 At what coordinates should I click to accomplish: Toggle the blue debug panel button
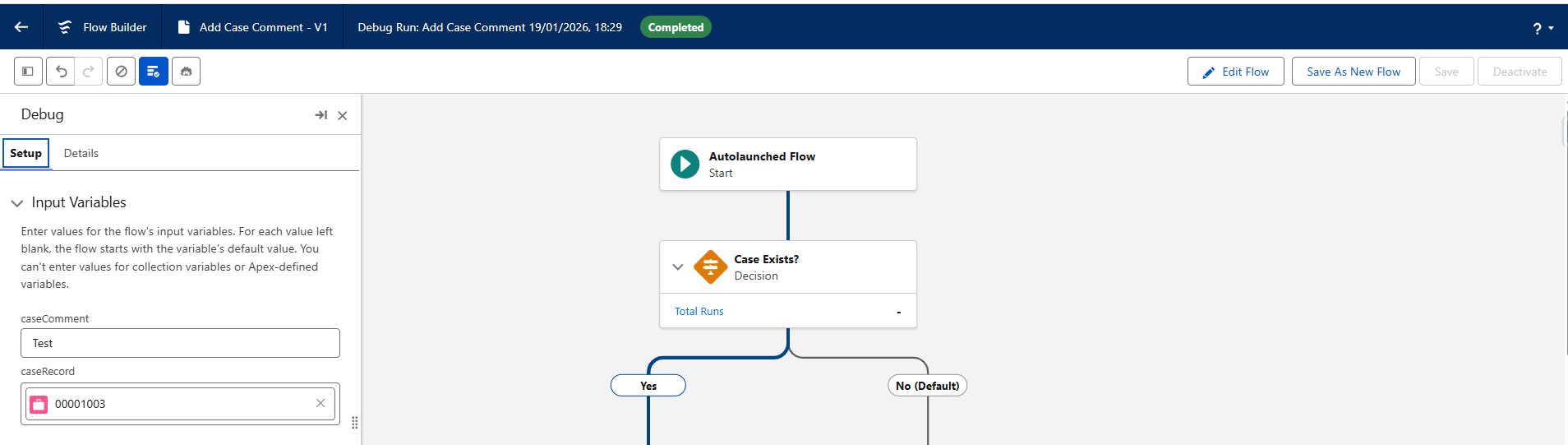pyautogui.click(x=154, y=72)
